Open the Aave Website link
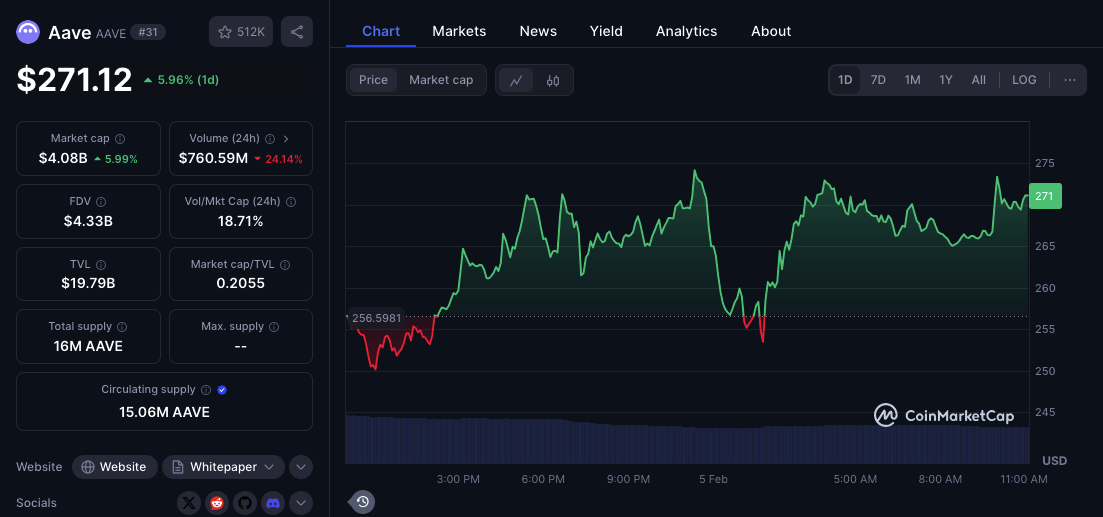The width and height of the screenshot is (1103, 517). pyautogui.click(x=115, y=467)
